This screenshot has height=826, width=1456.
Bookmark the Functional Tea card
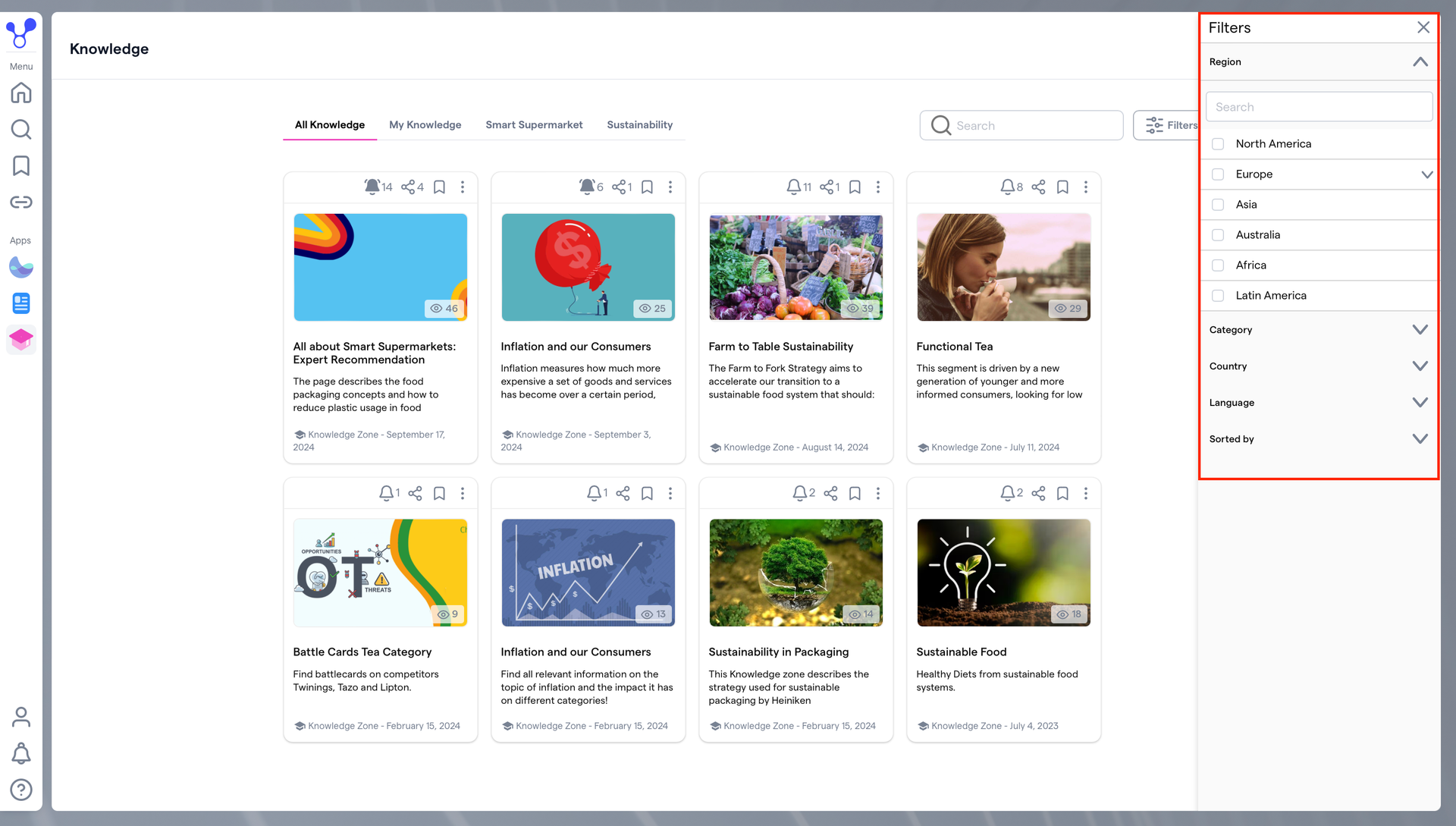tap(1062, 187)
